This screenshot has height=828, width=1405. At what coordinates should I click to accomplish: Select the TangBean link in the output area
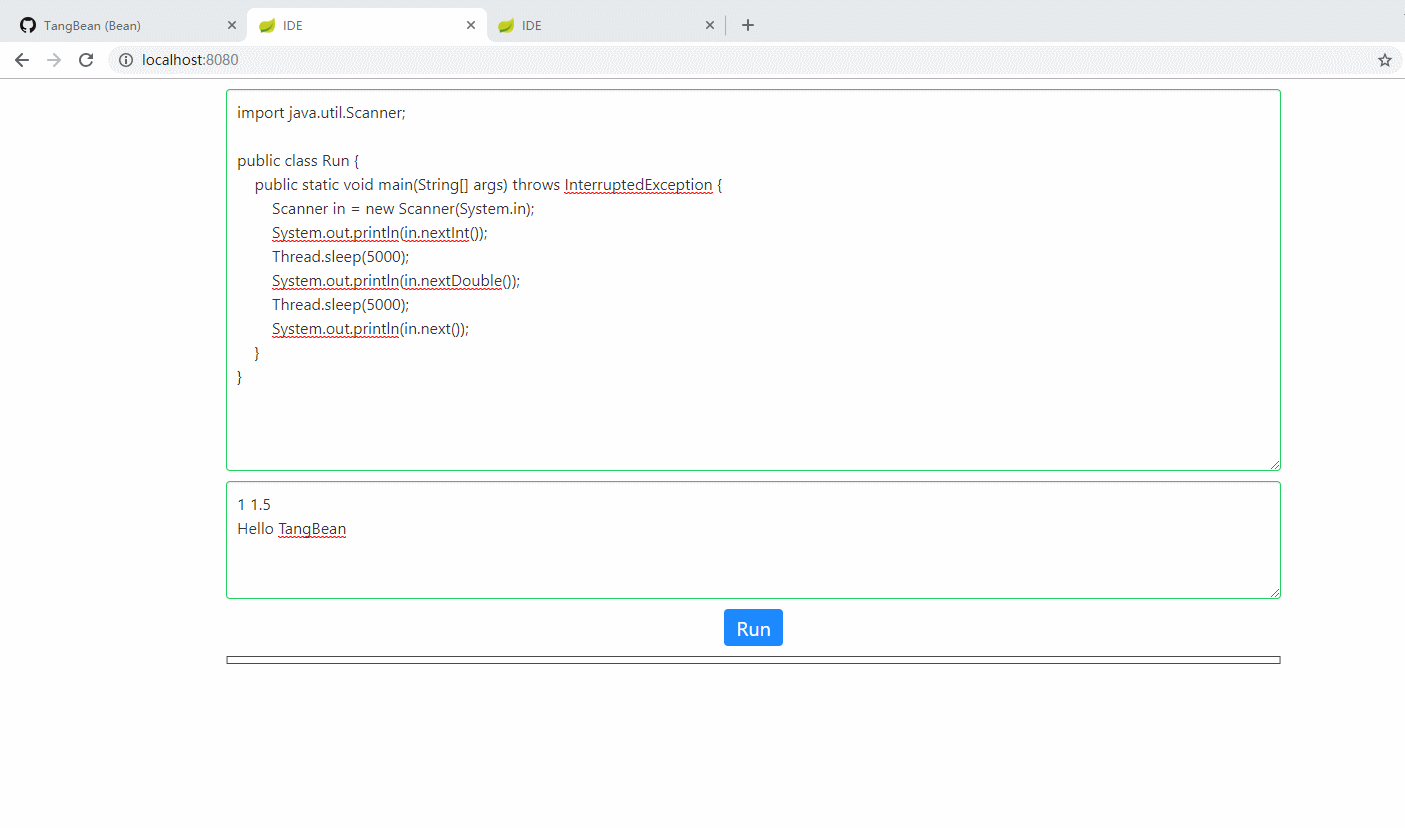pyautogui.click(x=312, y=528)
